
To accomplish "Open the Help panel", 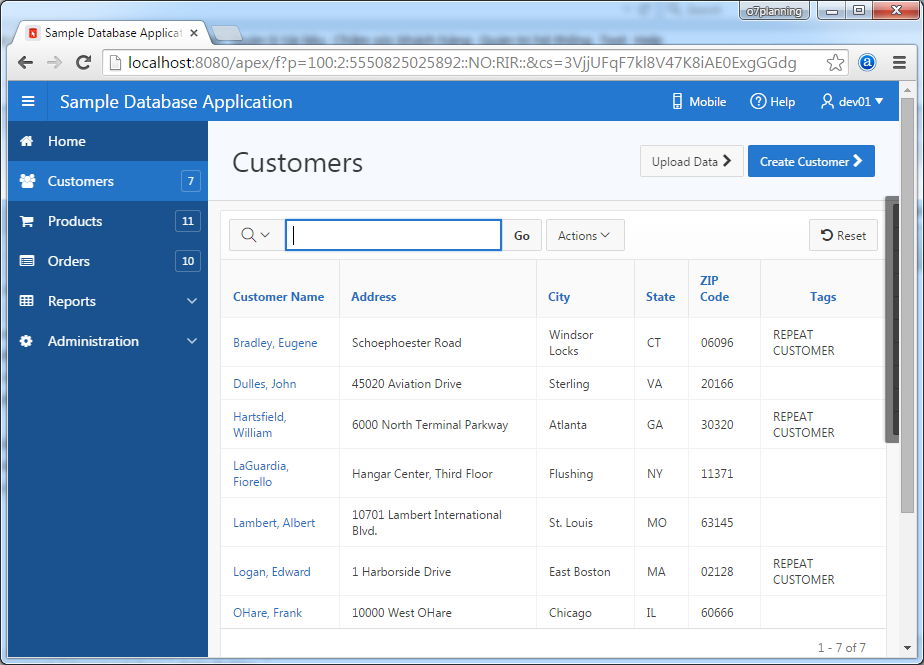I will (x=772, y=101).
